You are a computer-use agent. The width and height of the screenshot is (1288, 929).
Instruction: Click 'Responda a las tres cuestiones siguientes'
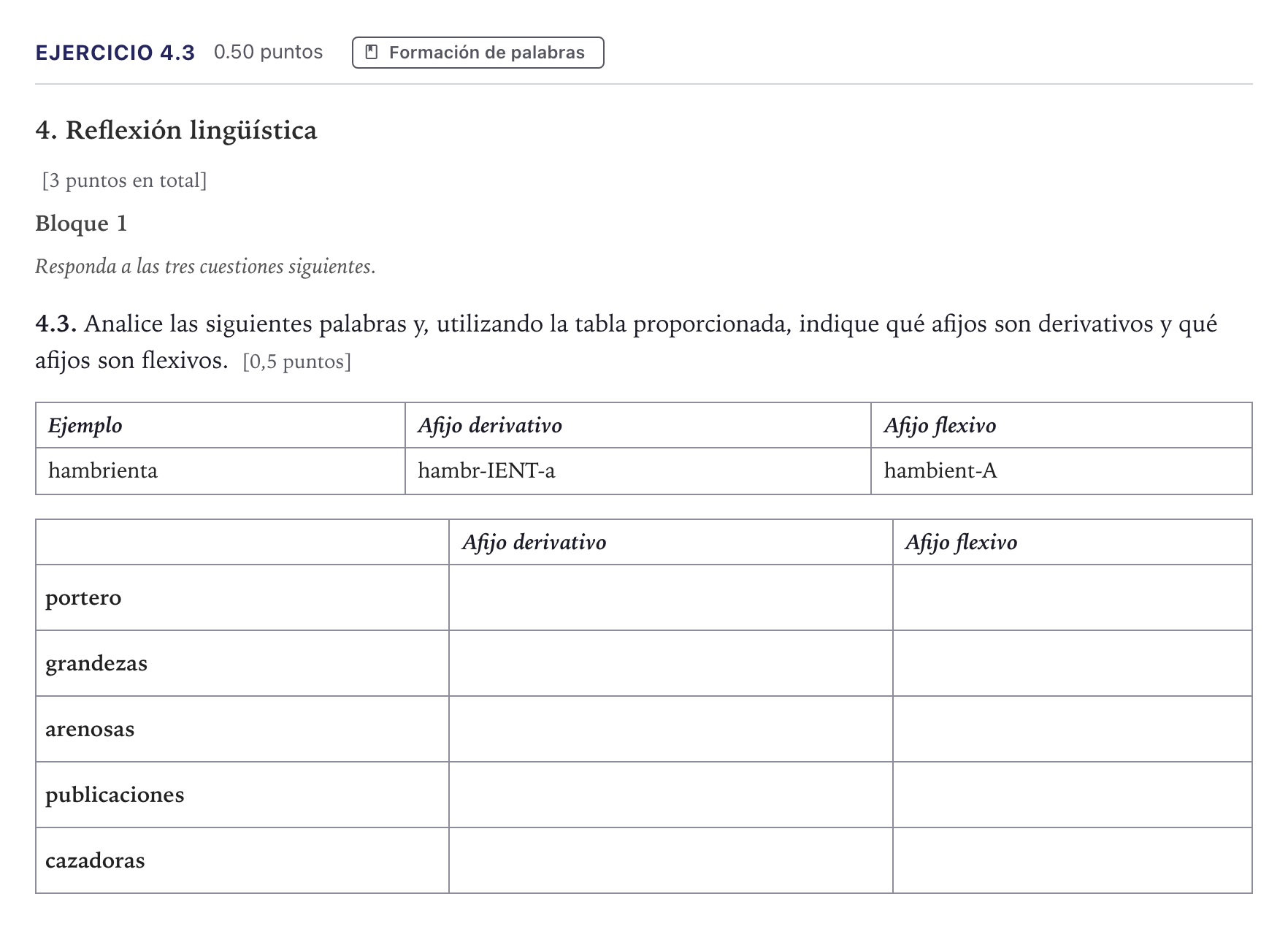click(x=205, y=267)
